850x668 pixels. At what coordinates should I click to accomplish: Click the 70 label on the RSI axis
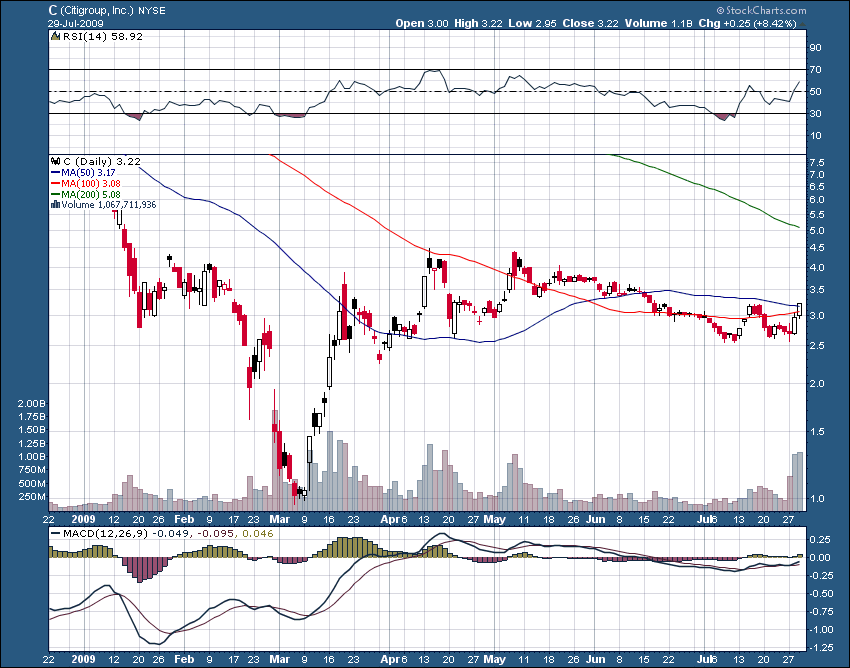(x=815, y=69)
